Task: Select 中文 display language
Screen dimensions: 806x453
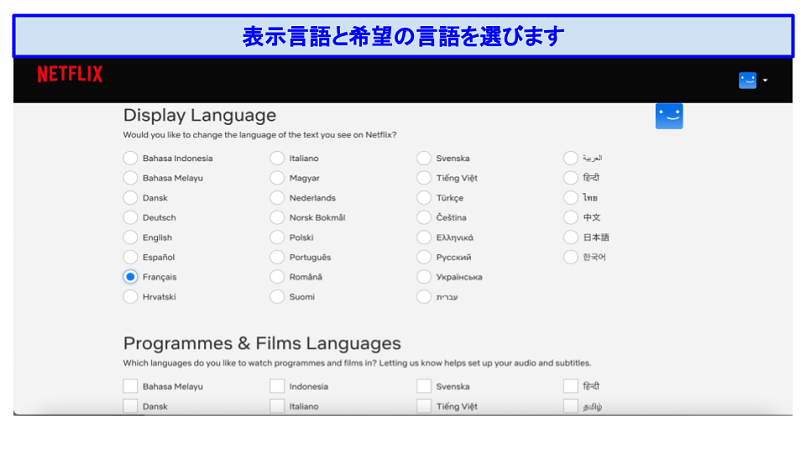Action: click(x=571, y=218)
